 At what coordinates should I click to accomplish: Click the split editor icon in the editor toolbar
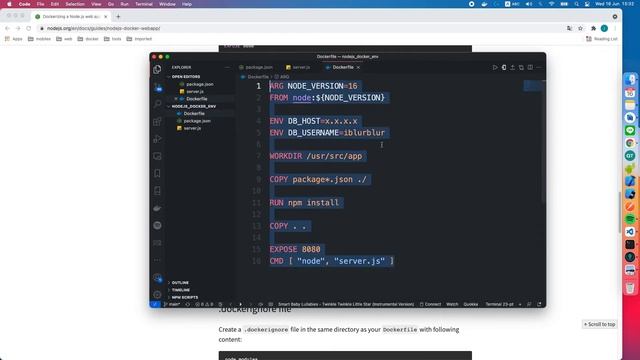point(530,67)
